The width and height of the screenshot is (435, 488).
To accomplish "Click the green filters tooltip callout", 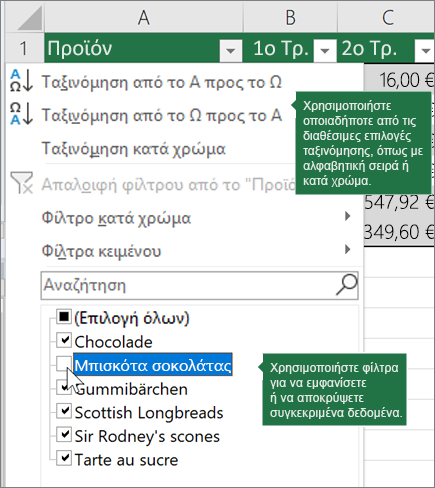I will [333, 390].
